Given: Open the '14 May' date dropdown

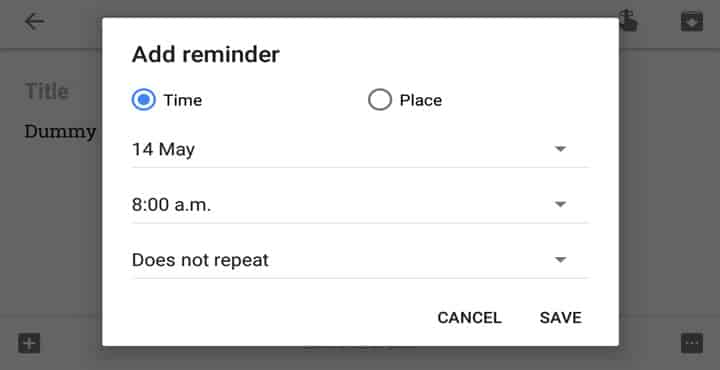Looking at the screenshot, I should (360, 150).
